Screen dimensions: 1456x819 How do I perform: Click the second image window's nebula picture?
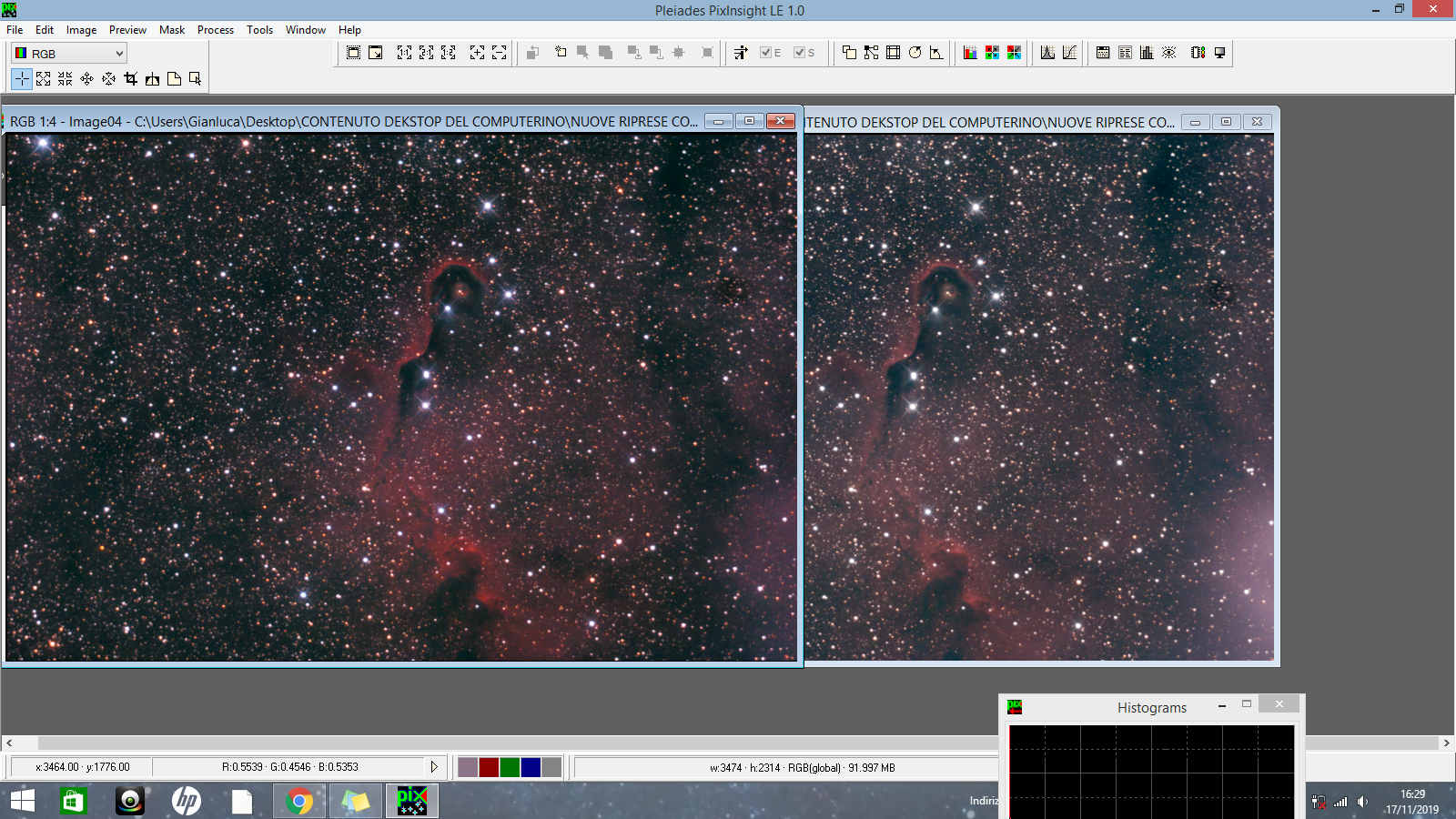[1039, 397]
